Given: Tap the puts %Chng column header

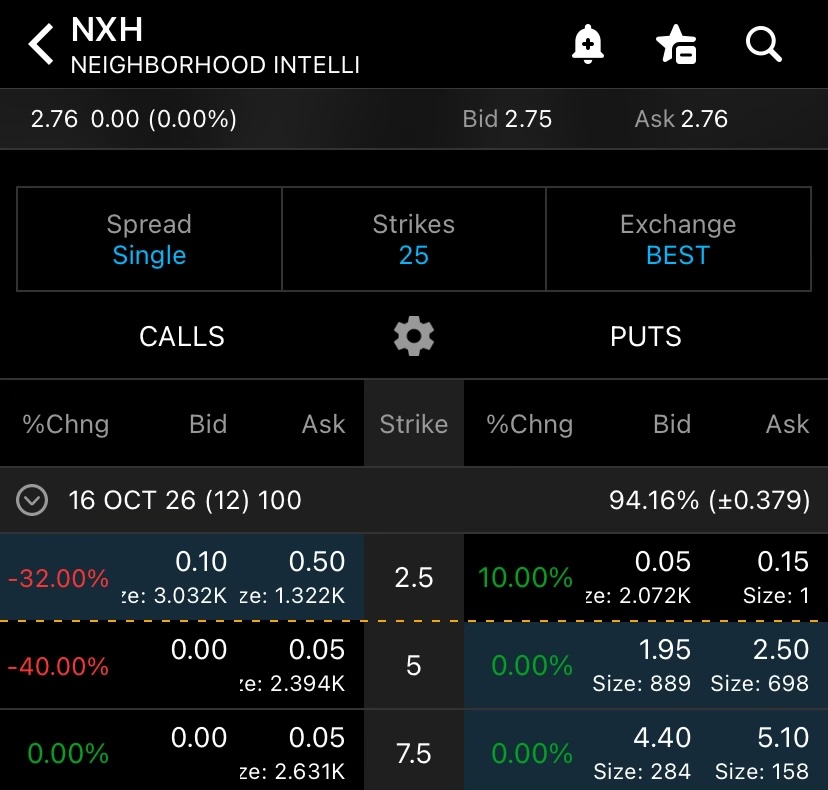Looking at the screenshot, I should (530, 424).
